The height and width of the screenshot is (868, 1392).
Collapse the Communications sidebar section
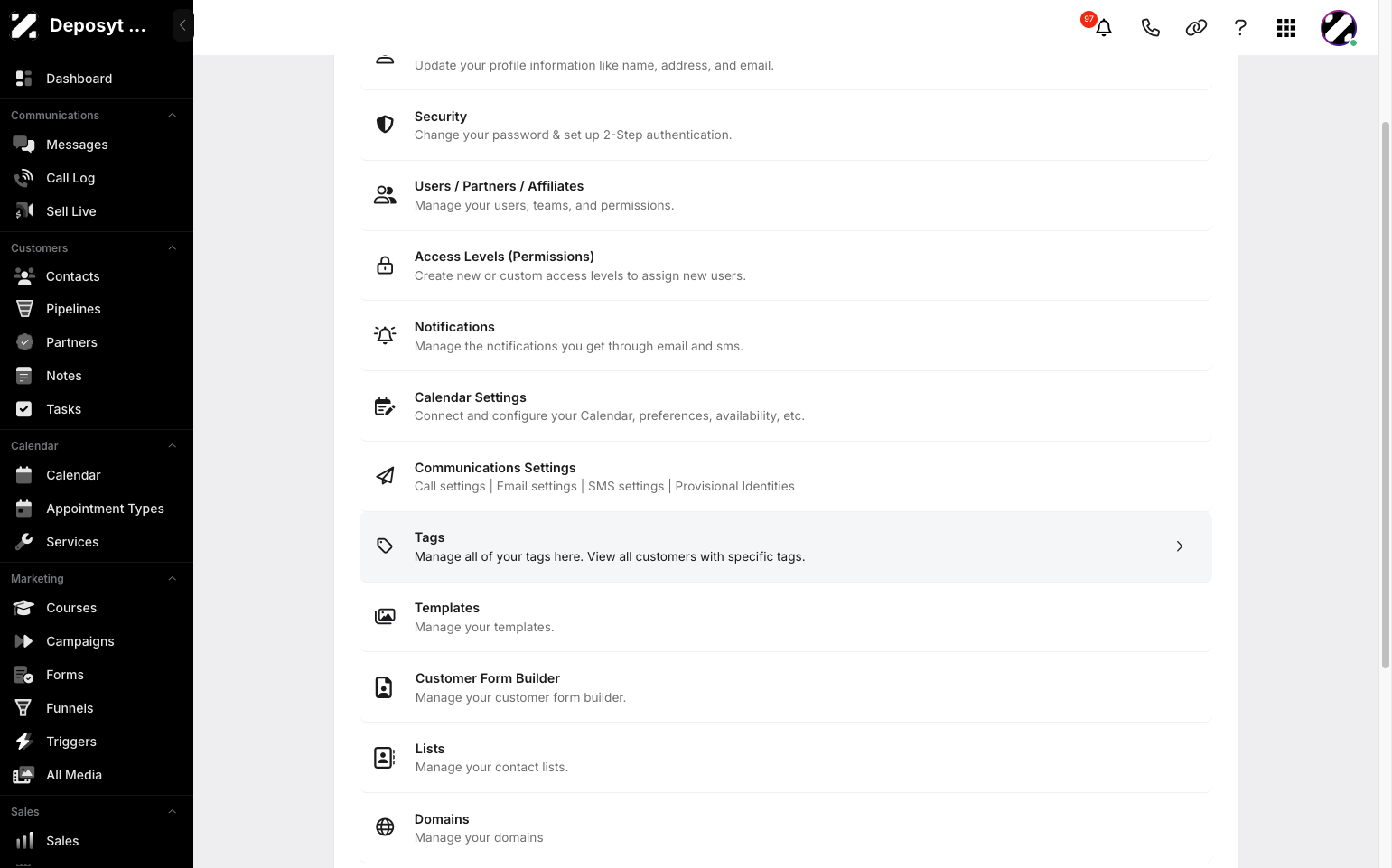173,116
